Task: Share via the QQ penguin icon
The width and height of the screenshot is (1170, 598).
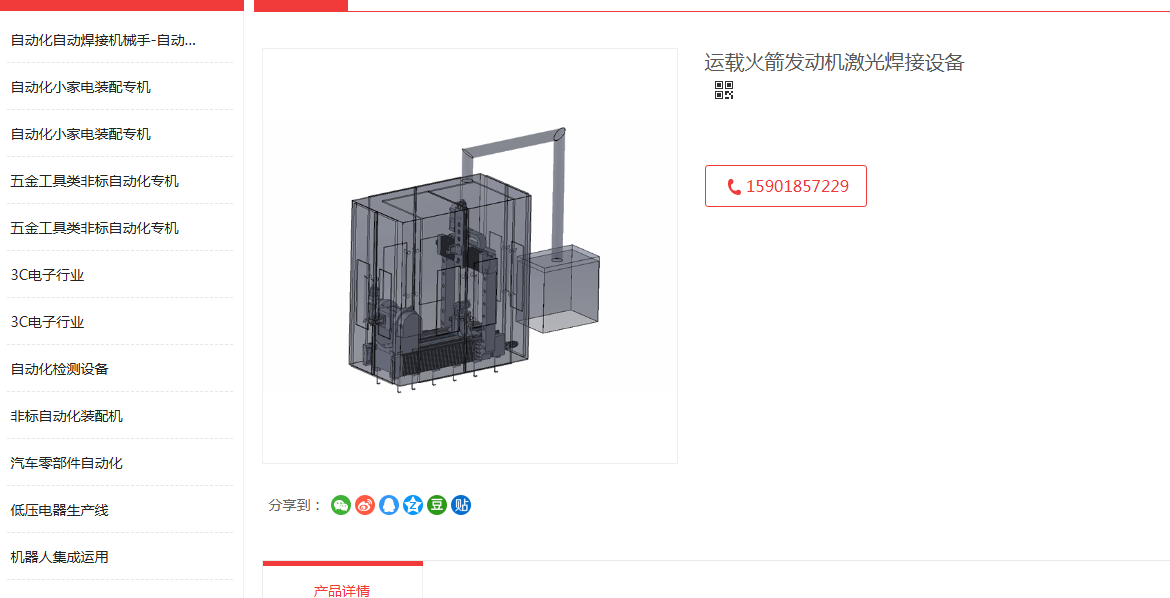Action: pyautogui.click(x=389, y=505)
